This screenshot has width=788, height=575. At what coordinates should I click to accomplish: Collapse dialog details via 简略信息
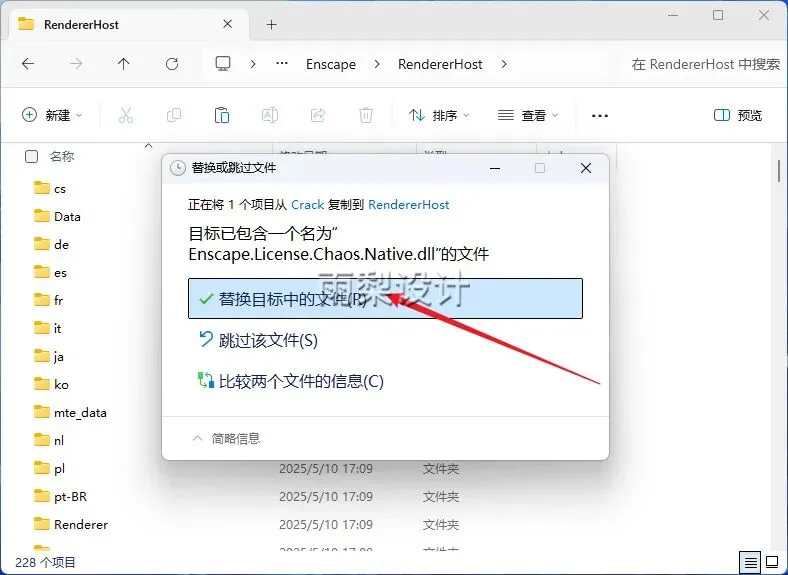pyautogui.click(x=227, y=438)
